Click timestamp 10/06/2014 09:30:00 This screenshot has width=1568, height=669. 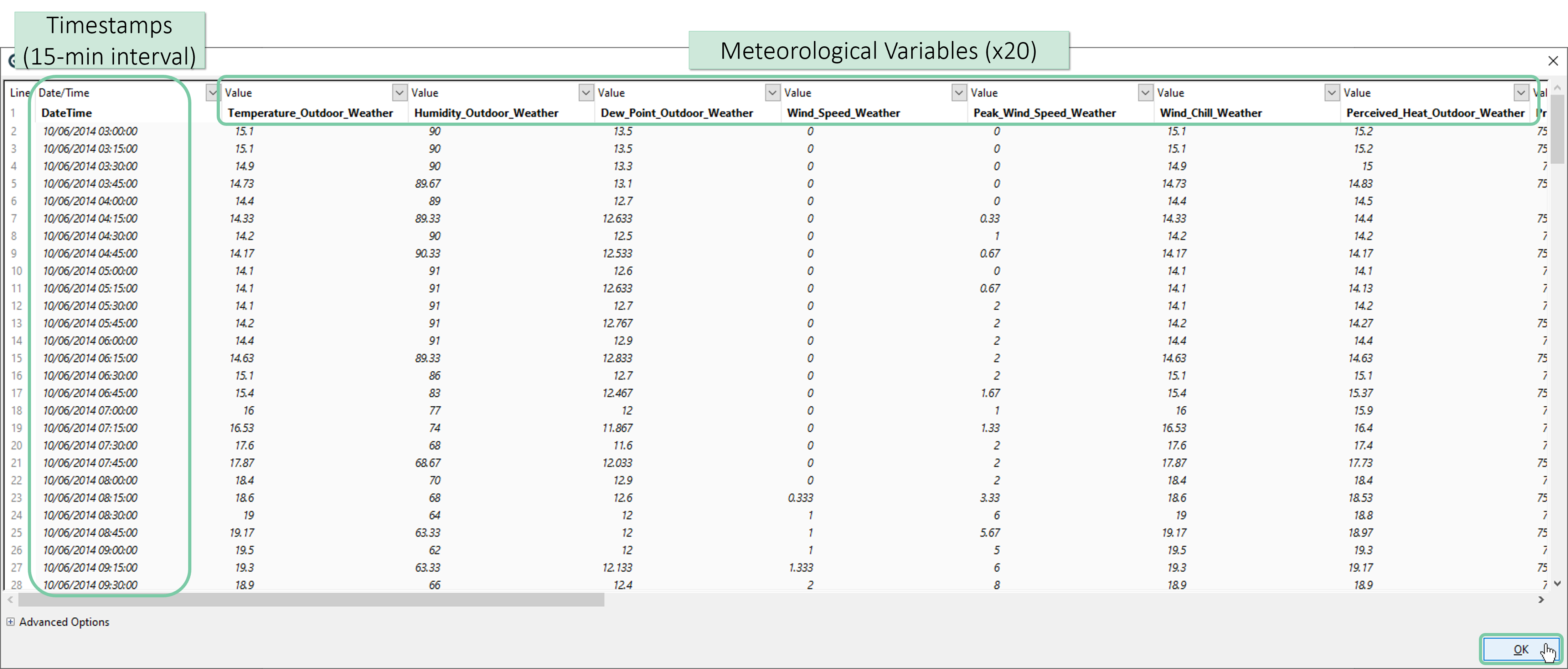point(90,585)
